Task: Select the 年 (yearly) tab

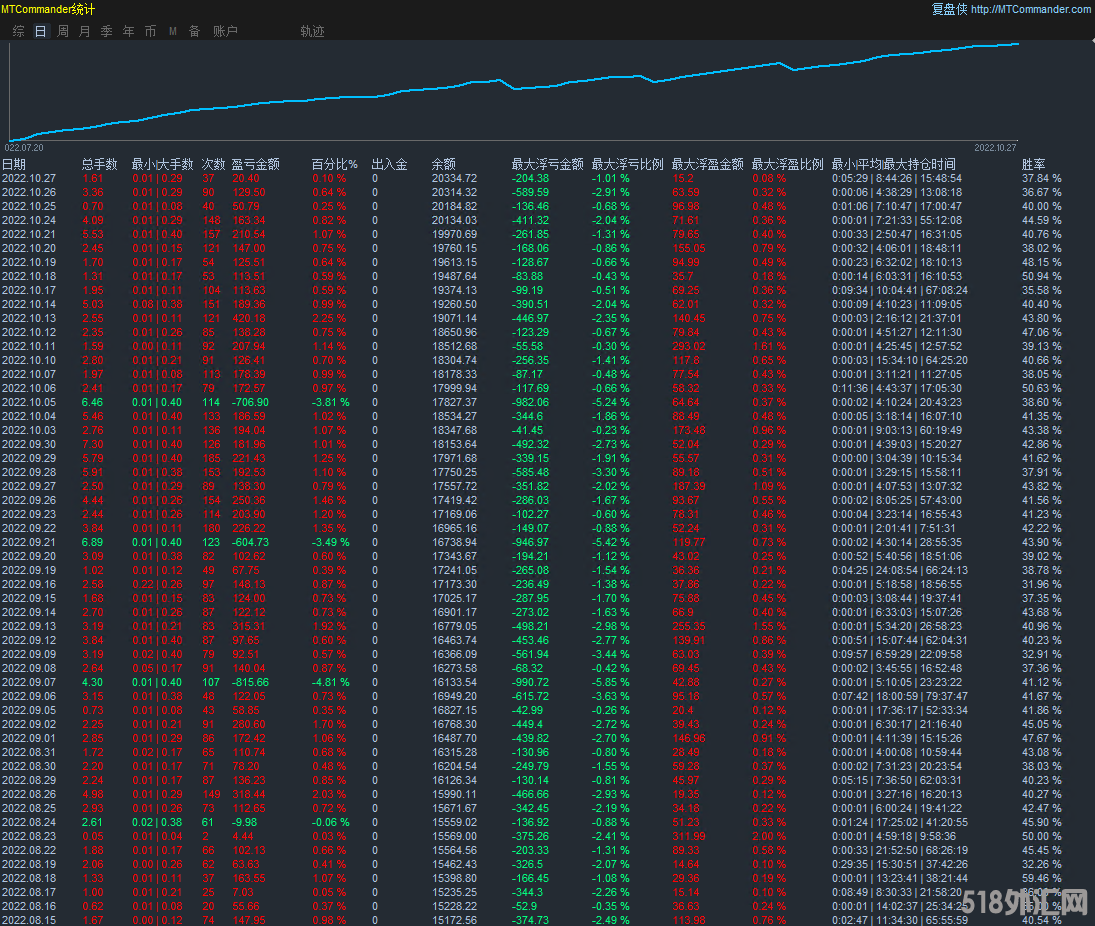Action: (x=128, y=31)
